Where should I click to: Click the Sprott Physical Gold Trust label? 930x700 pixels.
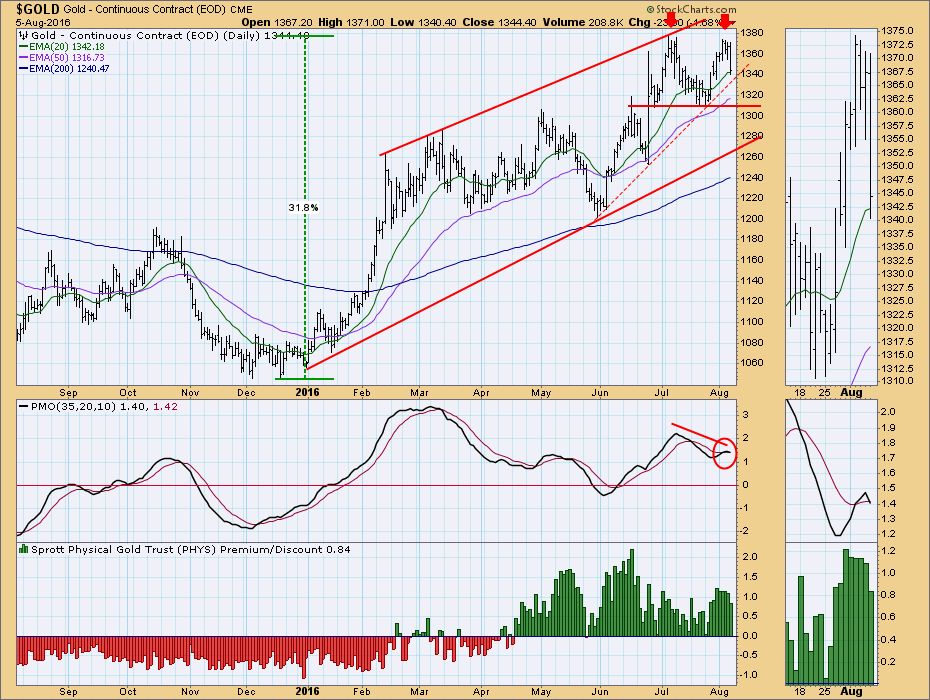(x=150, y=549)
